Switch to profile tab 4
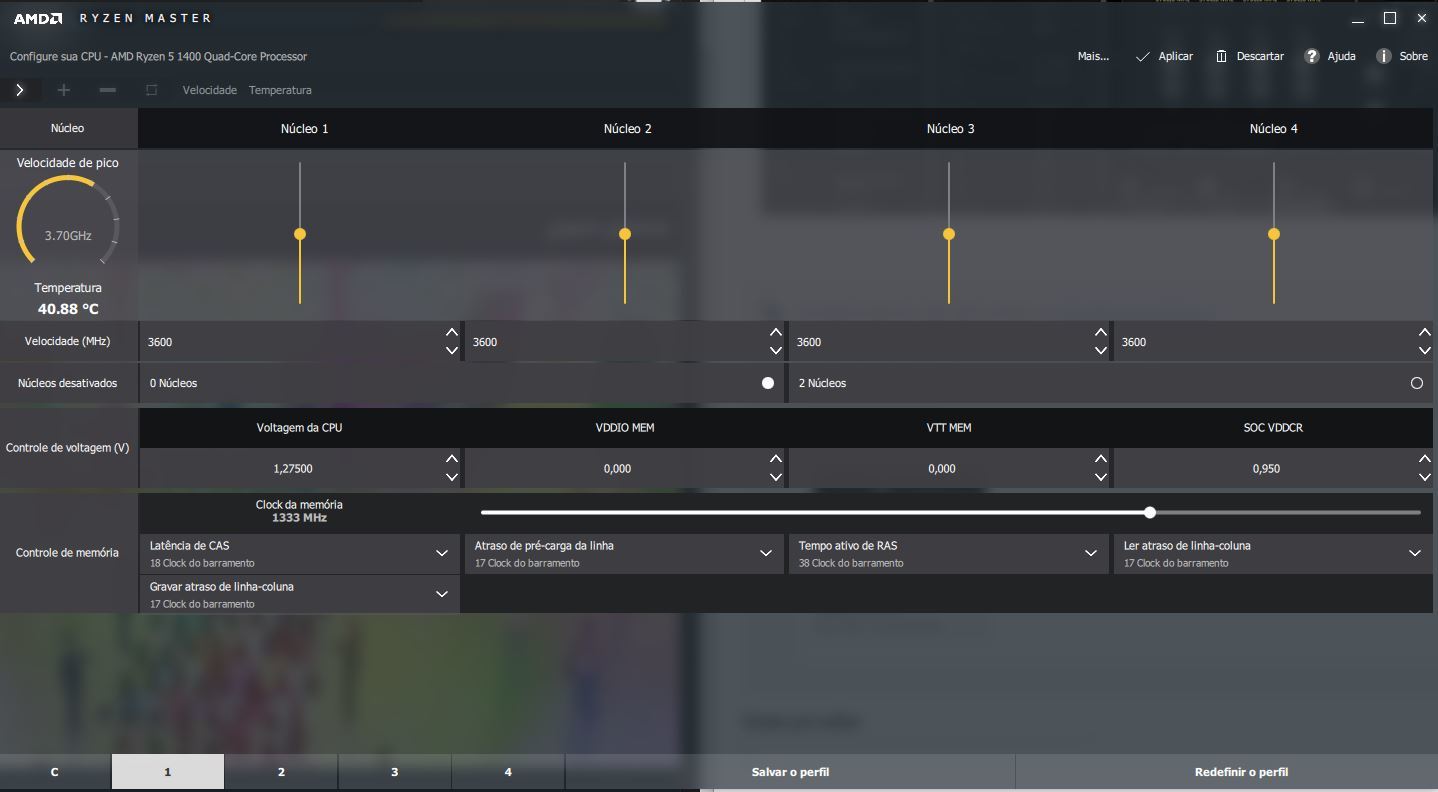This screenshot has height=792, width=1438. [508, 772]
